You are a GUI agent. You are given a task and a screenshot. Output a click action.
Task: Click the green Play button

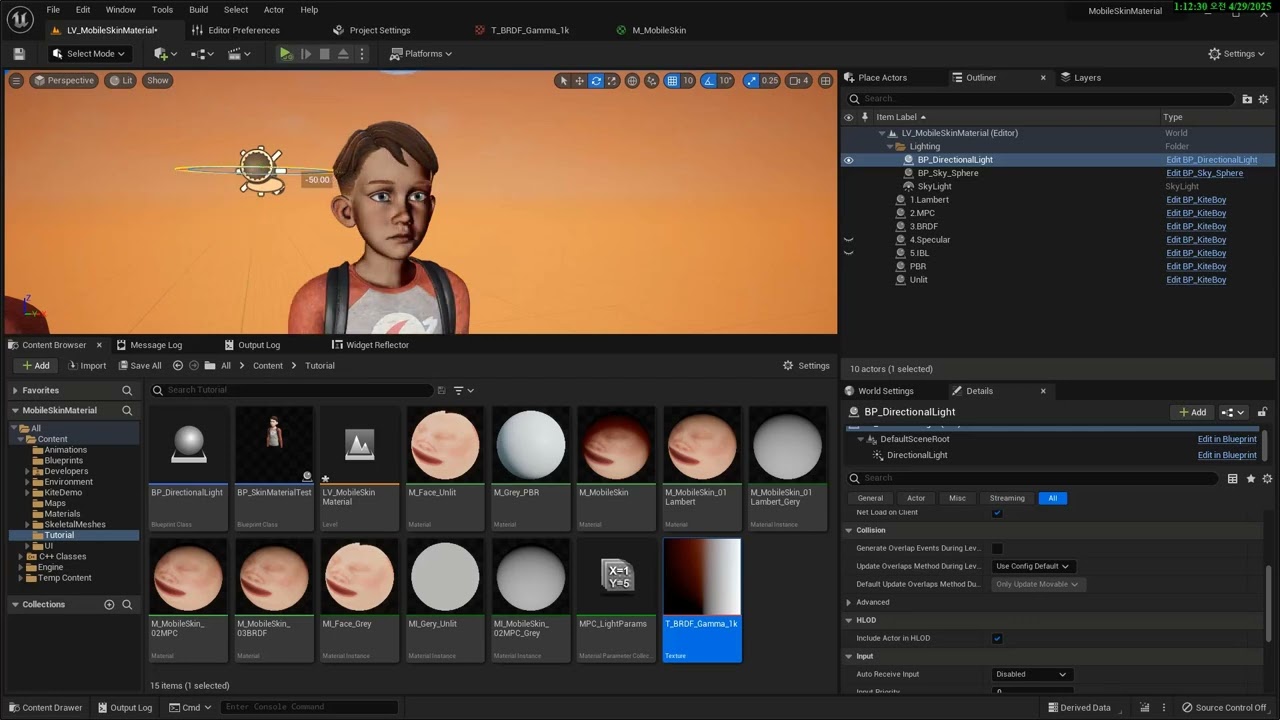286,54
